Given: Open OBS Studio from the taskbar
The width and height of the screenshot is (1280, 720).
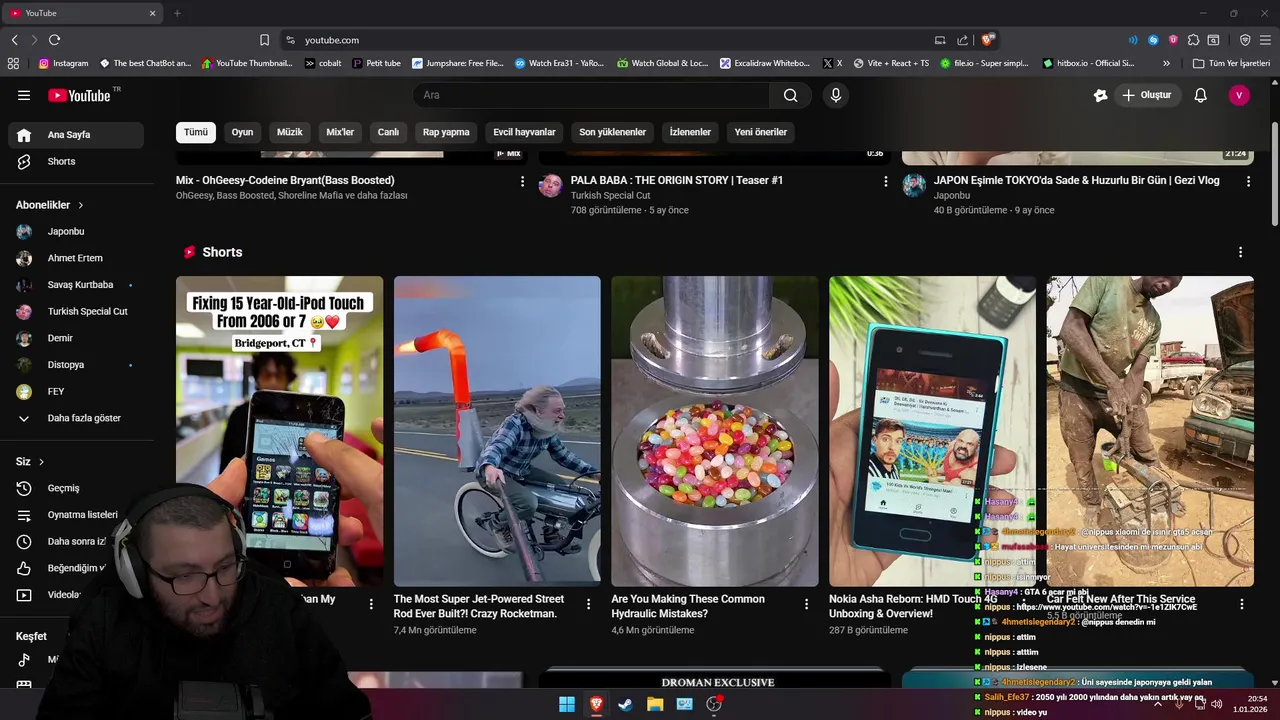Looking at the screenshot, I should point(714,704).
